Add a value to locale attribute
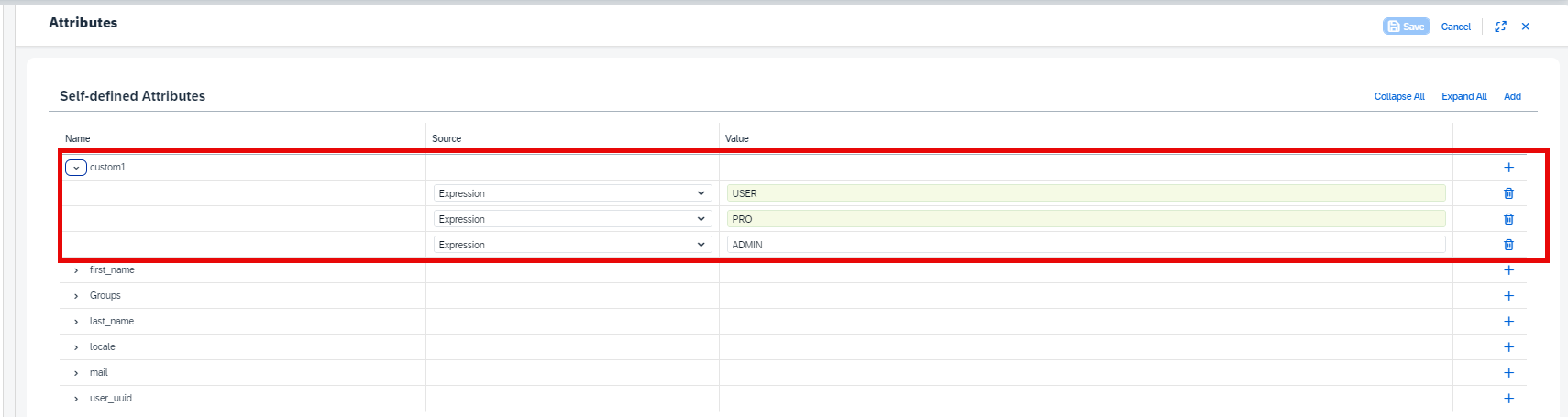The height and width of the screenshot is (417, 1568). coord(1508,347)
